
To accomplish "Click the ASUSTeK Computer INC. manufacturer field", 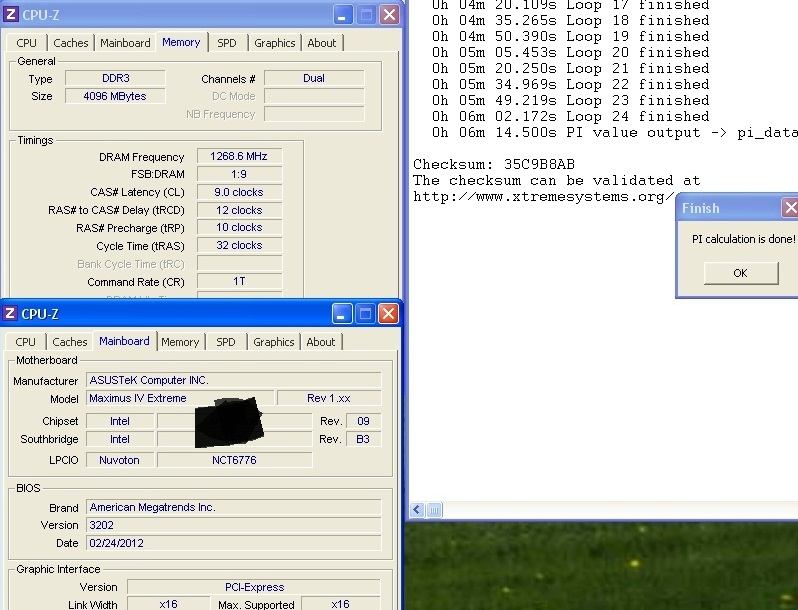I will [x=234, y=380].
